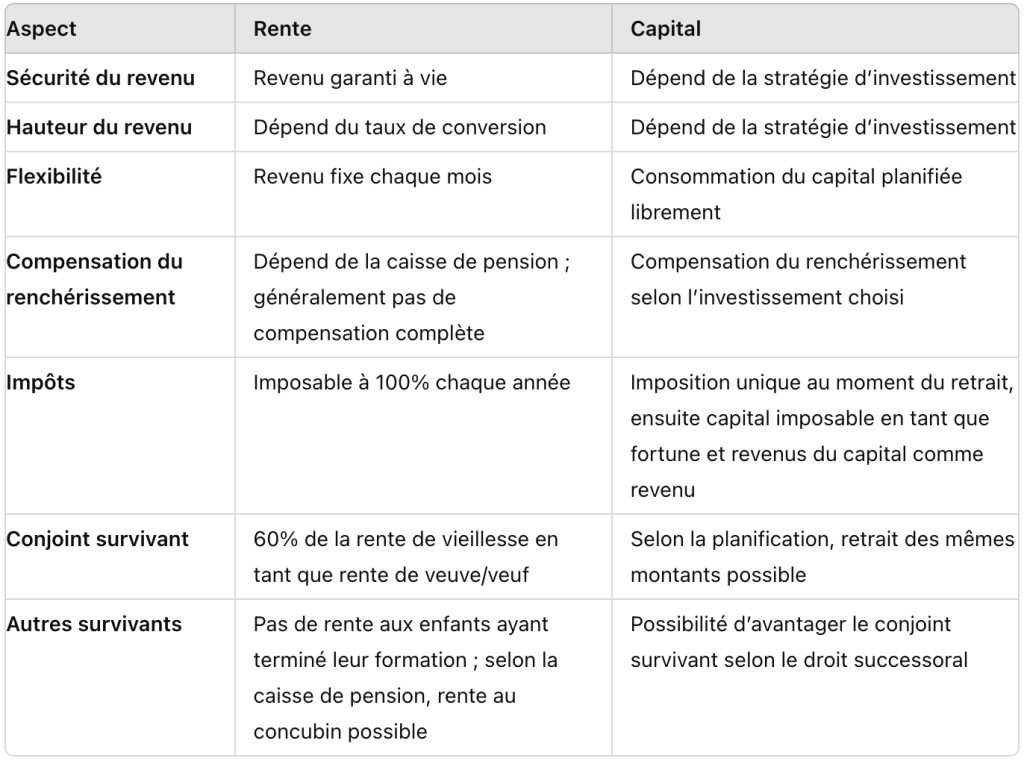Screen dimensions: 1024x761
Task: Select the "Flexibilité" row label
Action: coord(54,177)
